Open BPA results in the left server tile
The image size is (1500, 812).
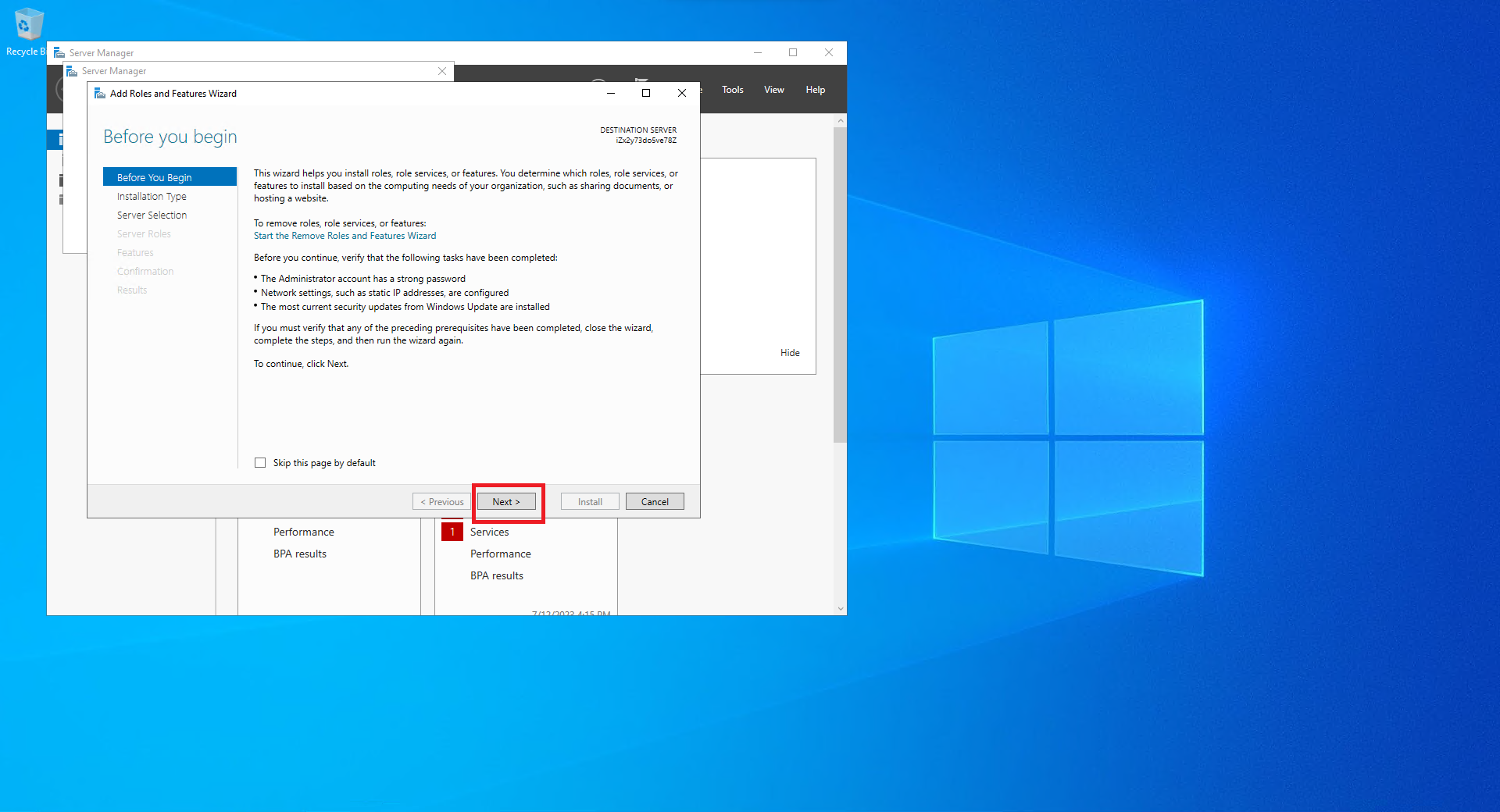click(x=299, y=554)
